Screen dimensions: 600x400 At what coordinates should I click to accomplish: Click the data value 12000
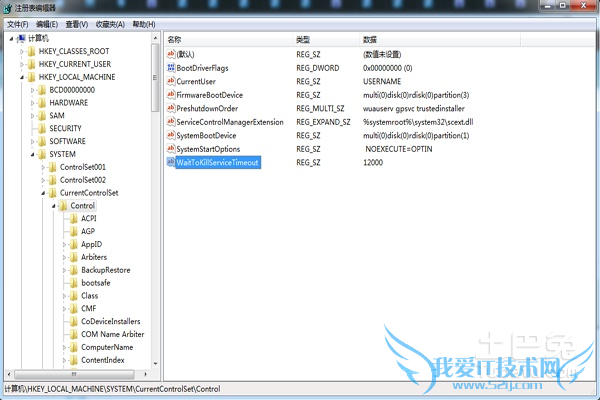[x=373, y=162]
